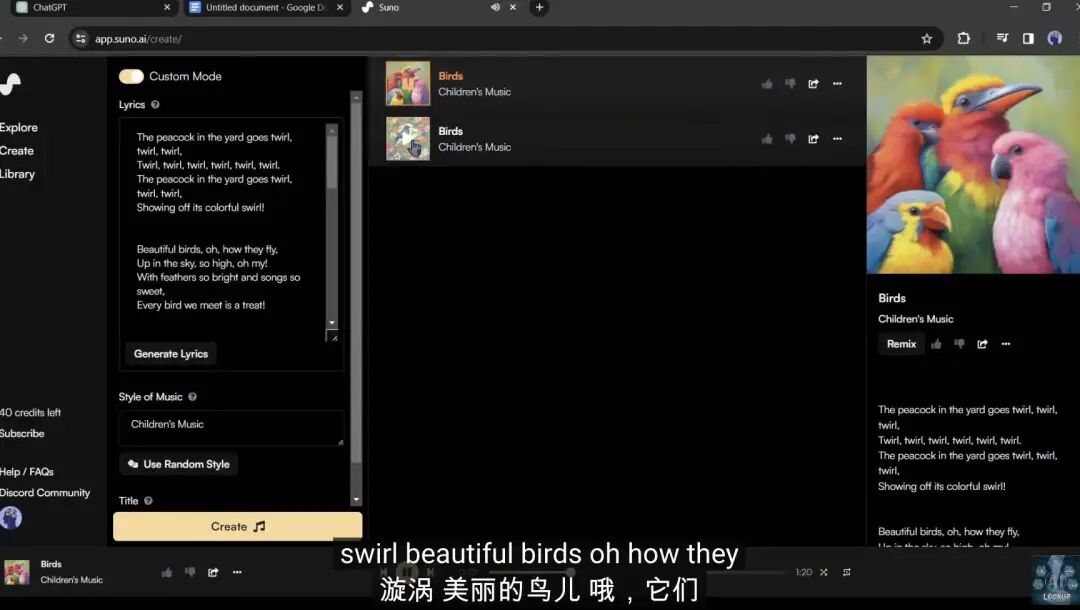This screenshot has height=610, width=1080.
Task: Like the song in player bar
Action: pyautogui.click(x=167, y=572)
